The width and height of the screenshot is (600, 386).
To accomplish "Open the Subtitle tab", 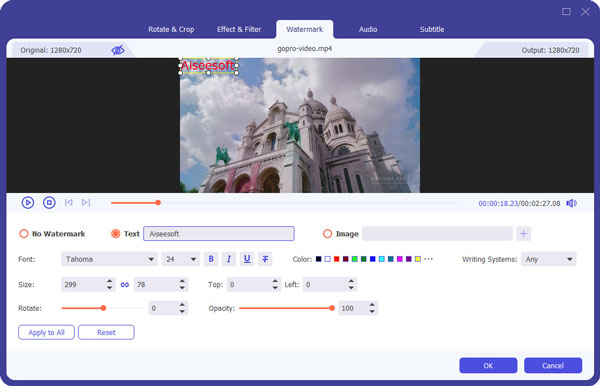I will 432,29.
